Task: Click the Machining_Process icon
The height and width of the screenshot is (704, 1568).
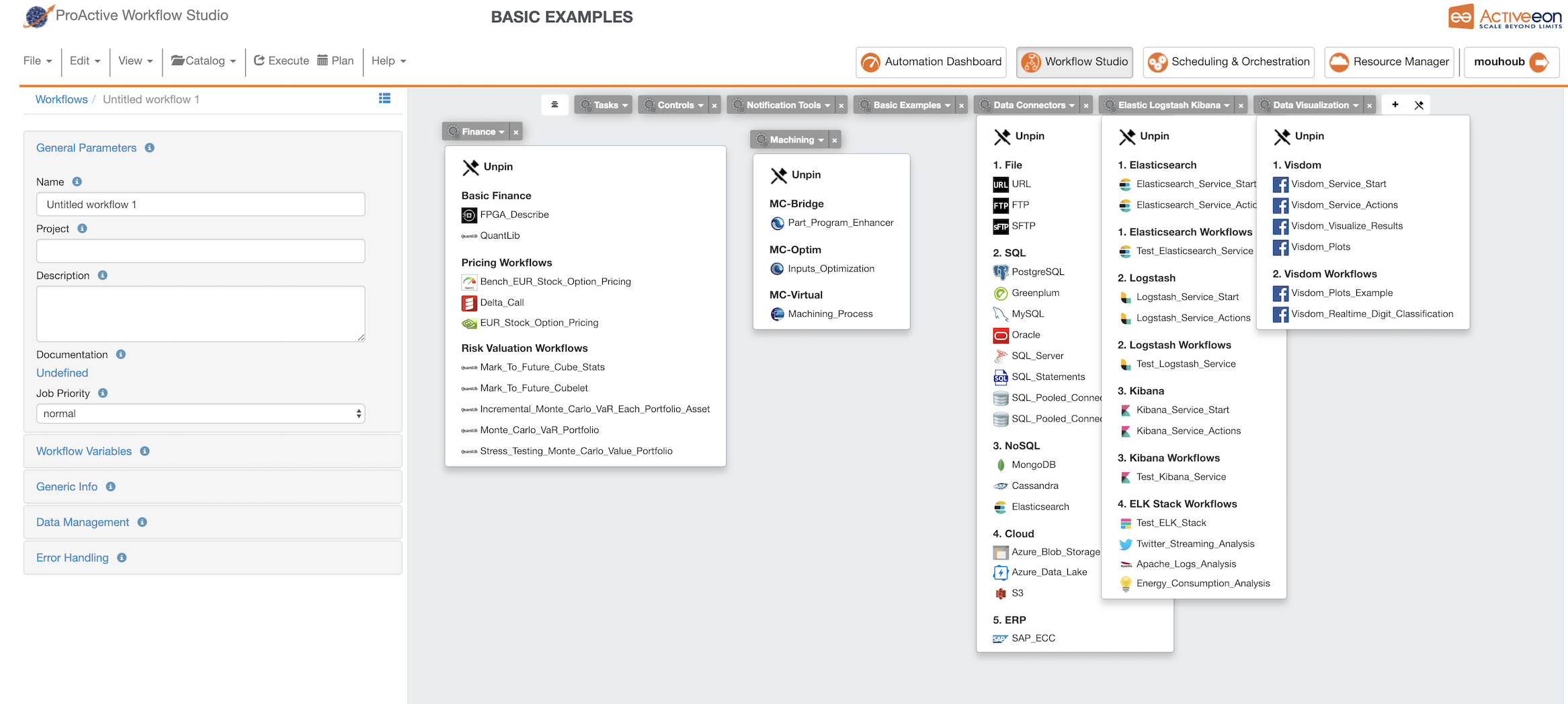Action: click(x=777, y=314)
